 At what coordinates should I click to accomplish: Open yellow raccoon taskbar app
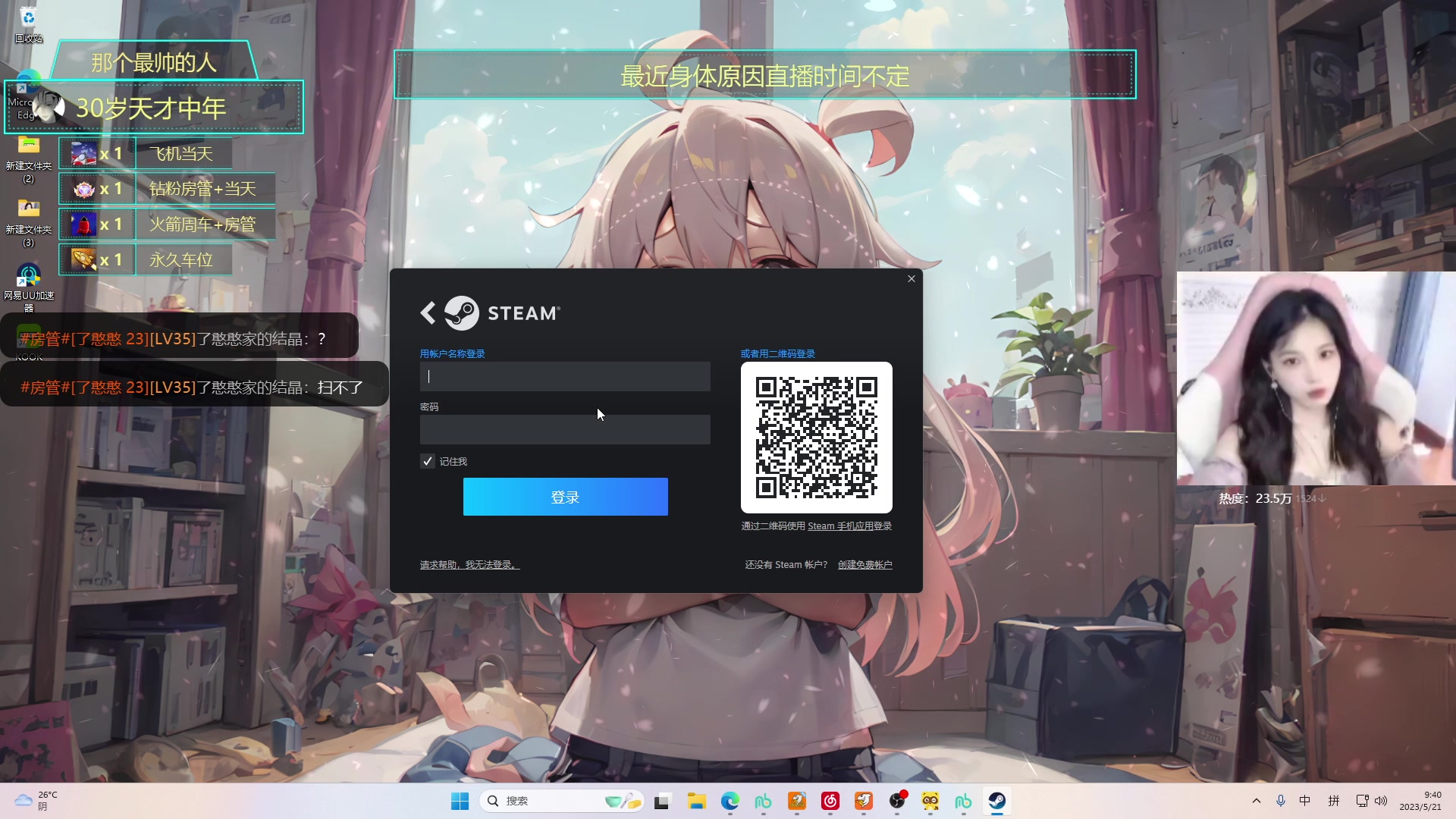pyautogui.click(x=930, y=801)
